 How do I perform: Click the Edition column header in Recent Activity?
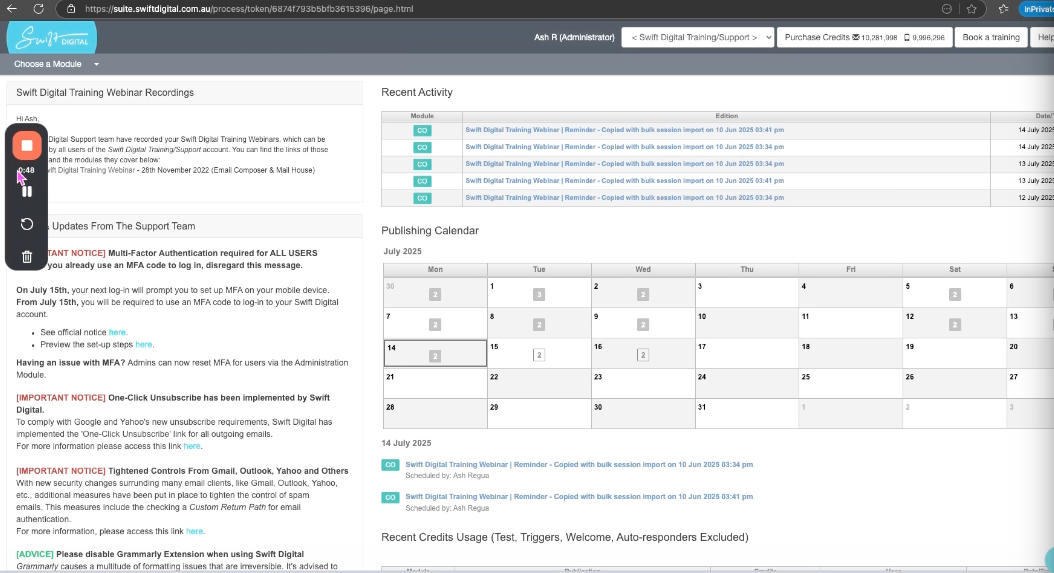[726, 116]
